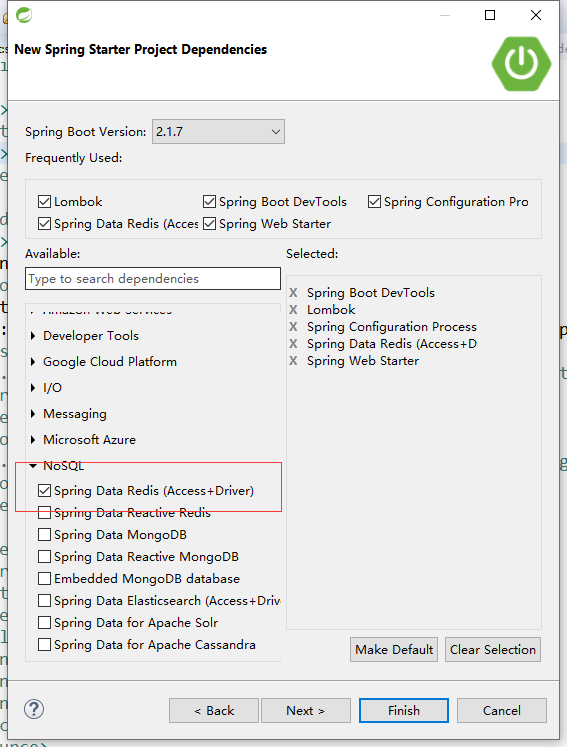Image resolution: width=567 pixels, height=747 pixels.
Task: Click the Next button
Action: [x=306, y=711]
